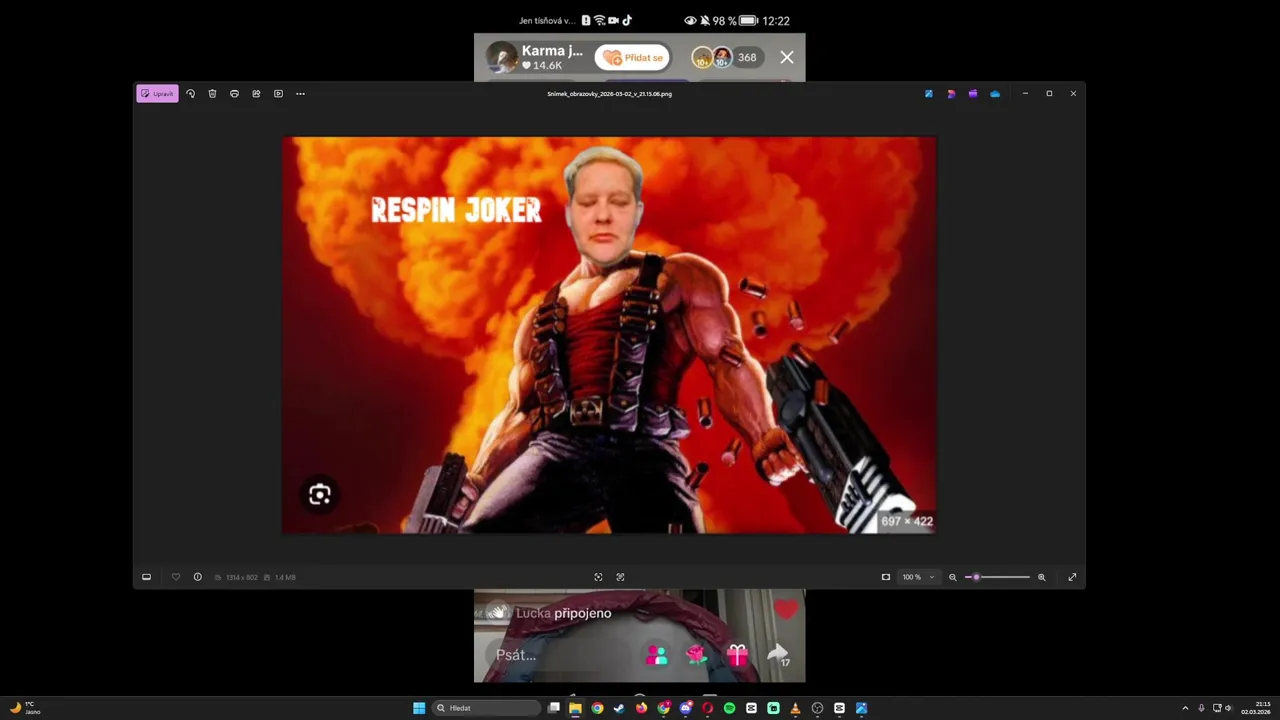Start slideshow with the toolbar play icon
Viewport: 1280px width, 720px height.
(x=278, y=94)
